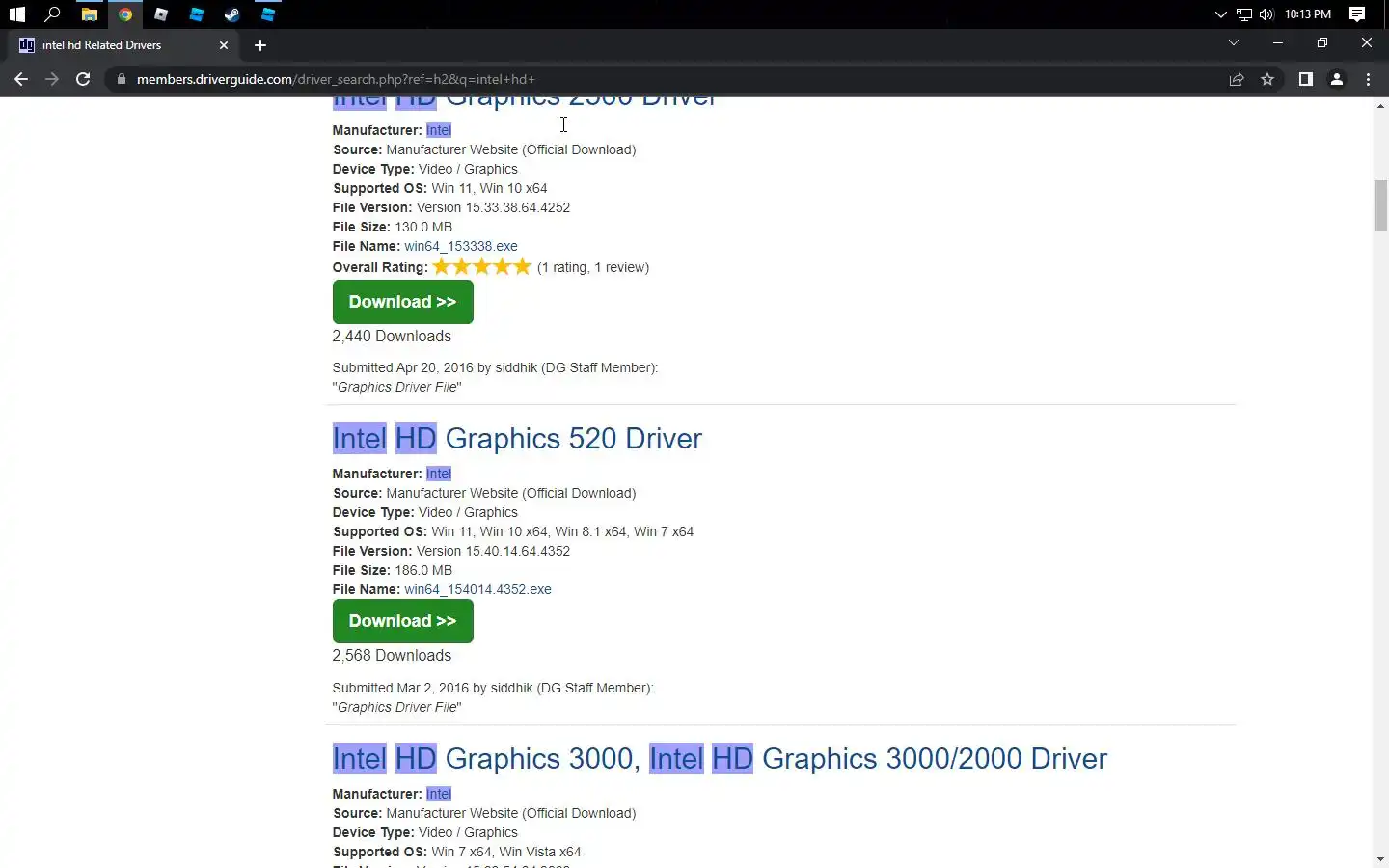The image size is (1389, 868).
Task: Click the scrollbar up arrow
Action: pos(1380,105)
